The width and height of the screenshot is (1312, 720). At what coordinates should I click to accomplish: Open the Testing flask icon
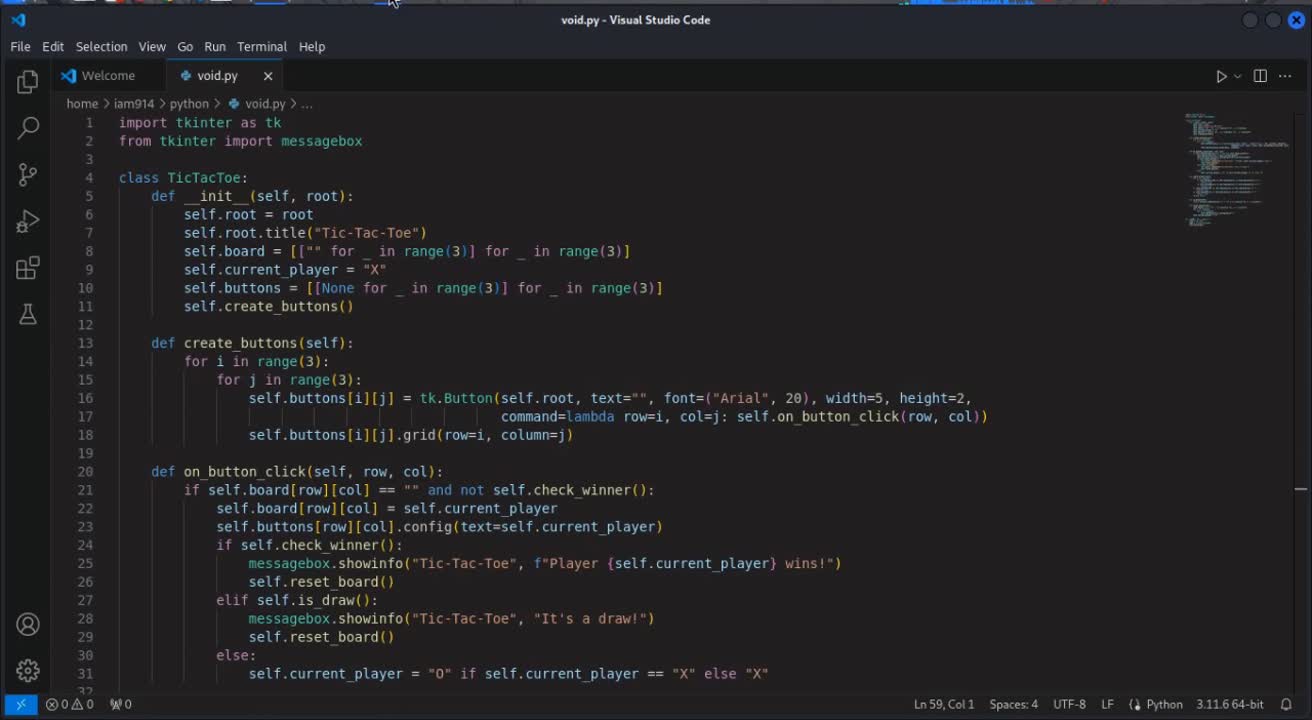(28, 315)
